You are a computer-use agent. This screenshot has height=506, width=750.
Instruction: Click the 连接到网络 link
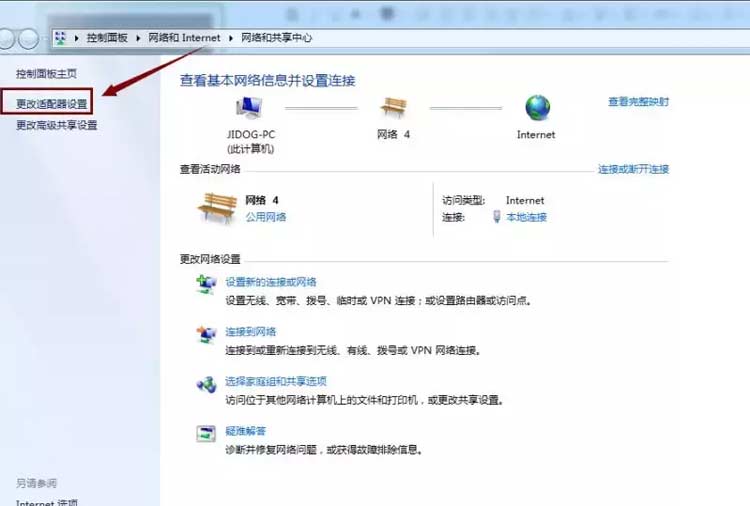pos(251,332)
